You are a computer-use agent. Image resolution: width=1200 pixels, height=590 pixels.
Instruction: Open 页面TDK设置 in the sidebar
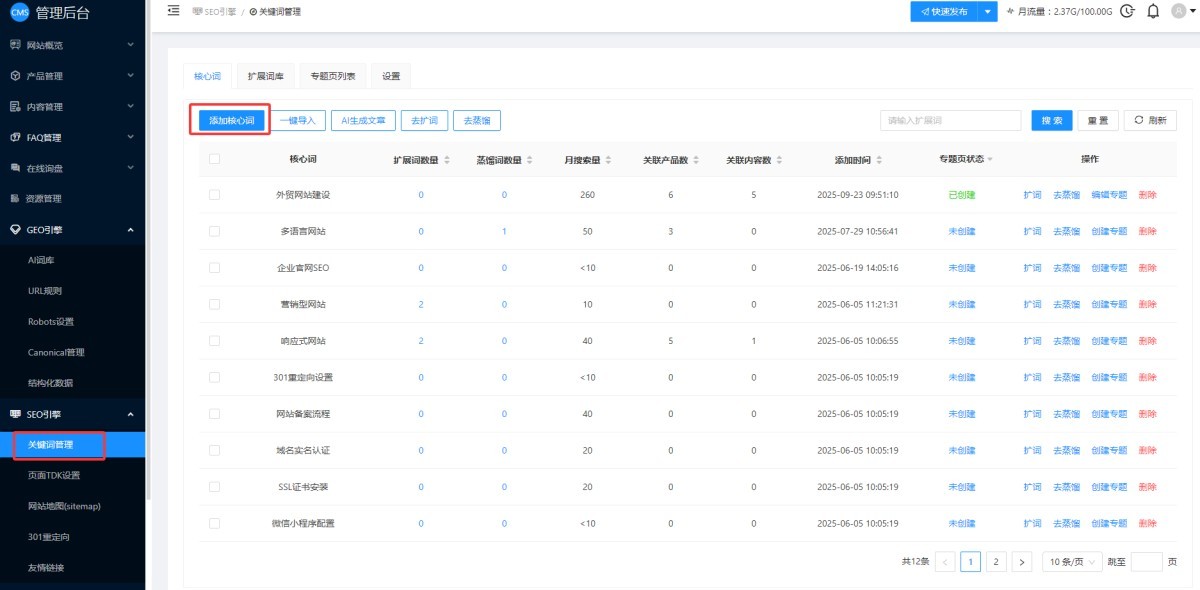(54, 475)
